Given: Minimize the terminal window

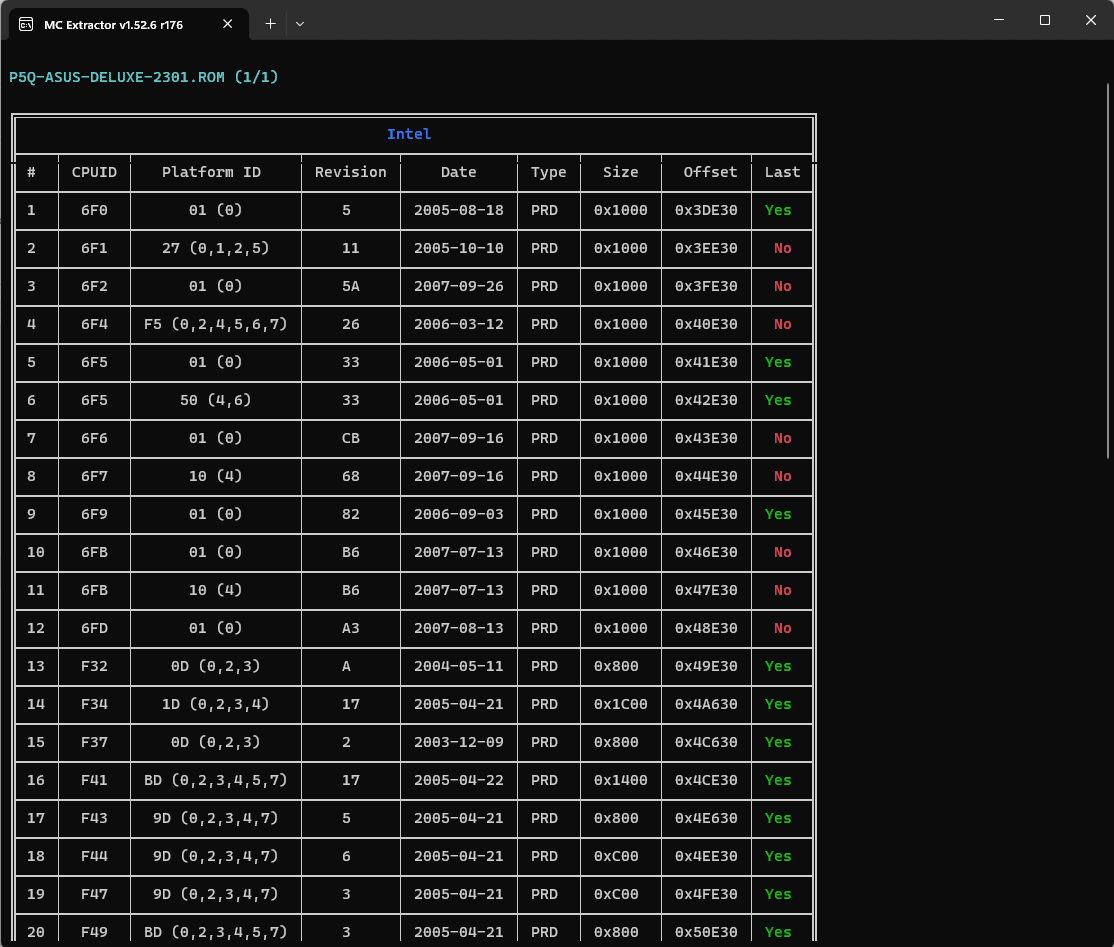Looking at the screenshot, I should (x=999, y=20).
